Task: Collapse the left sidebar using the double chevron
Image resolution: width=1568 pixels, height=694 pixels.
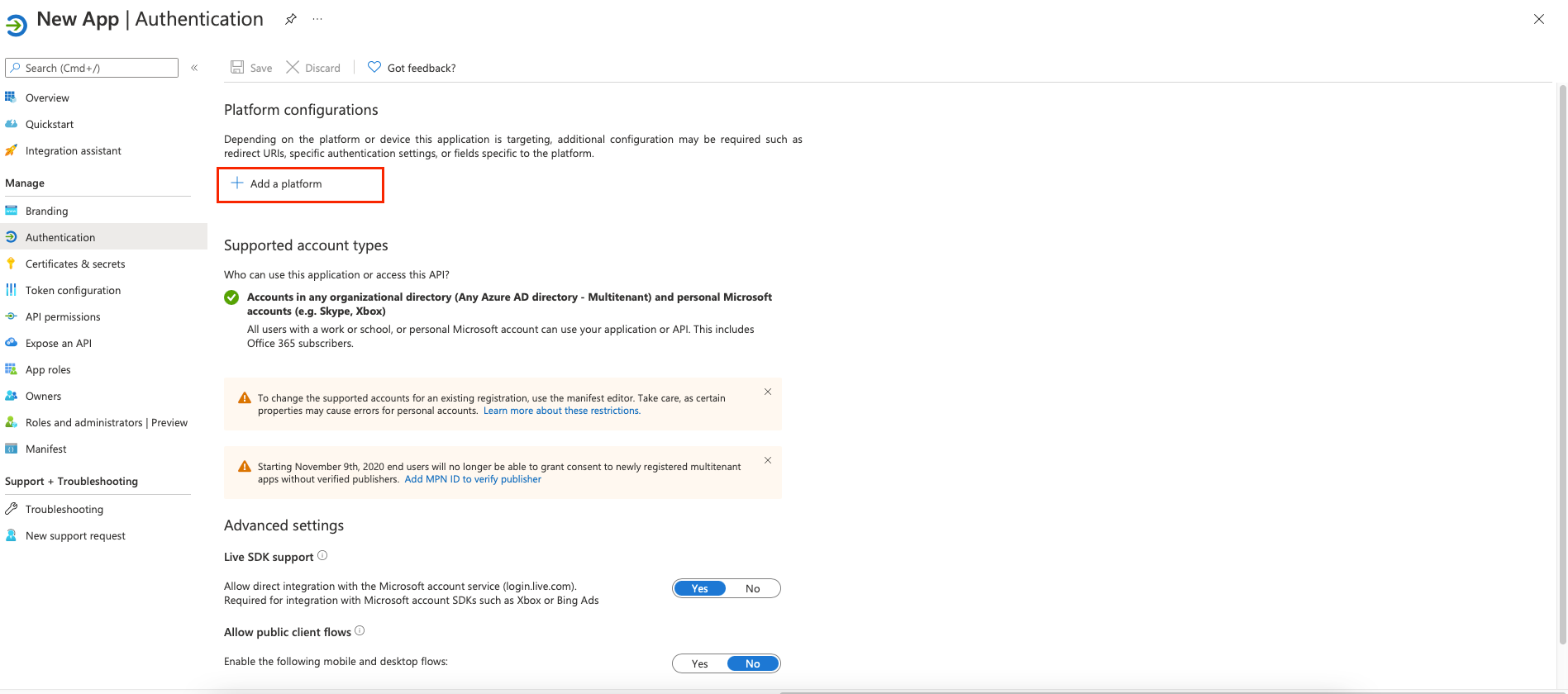Action: (x=194, y=68)
